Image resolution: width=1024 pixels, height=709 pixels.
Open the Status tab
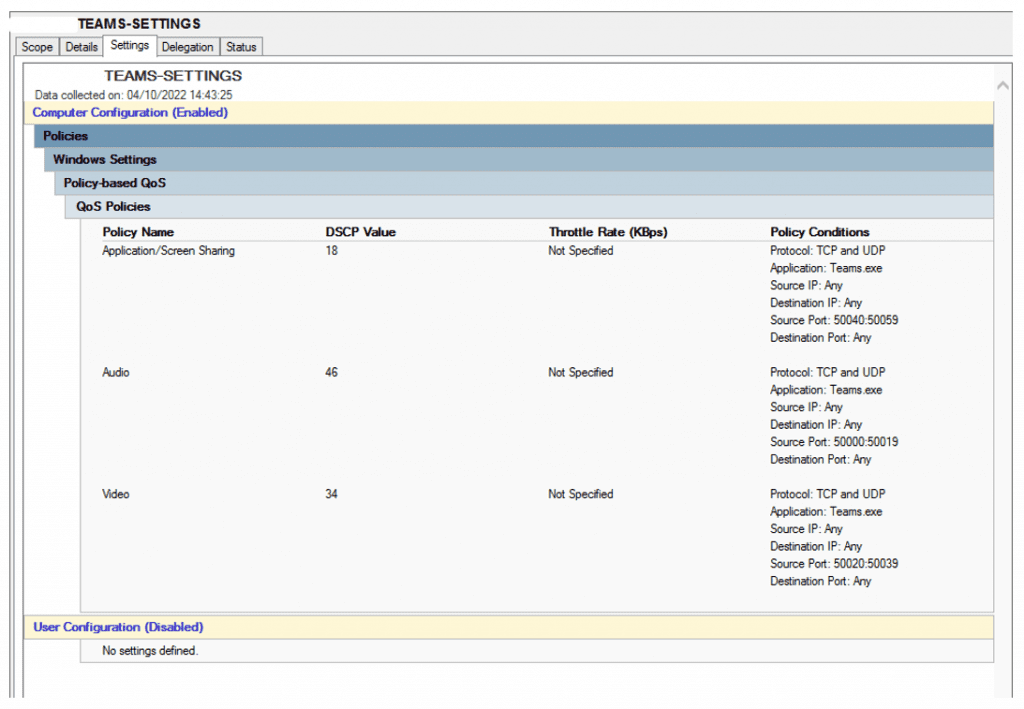[241, 47]
